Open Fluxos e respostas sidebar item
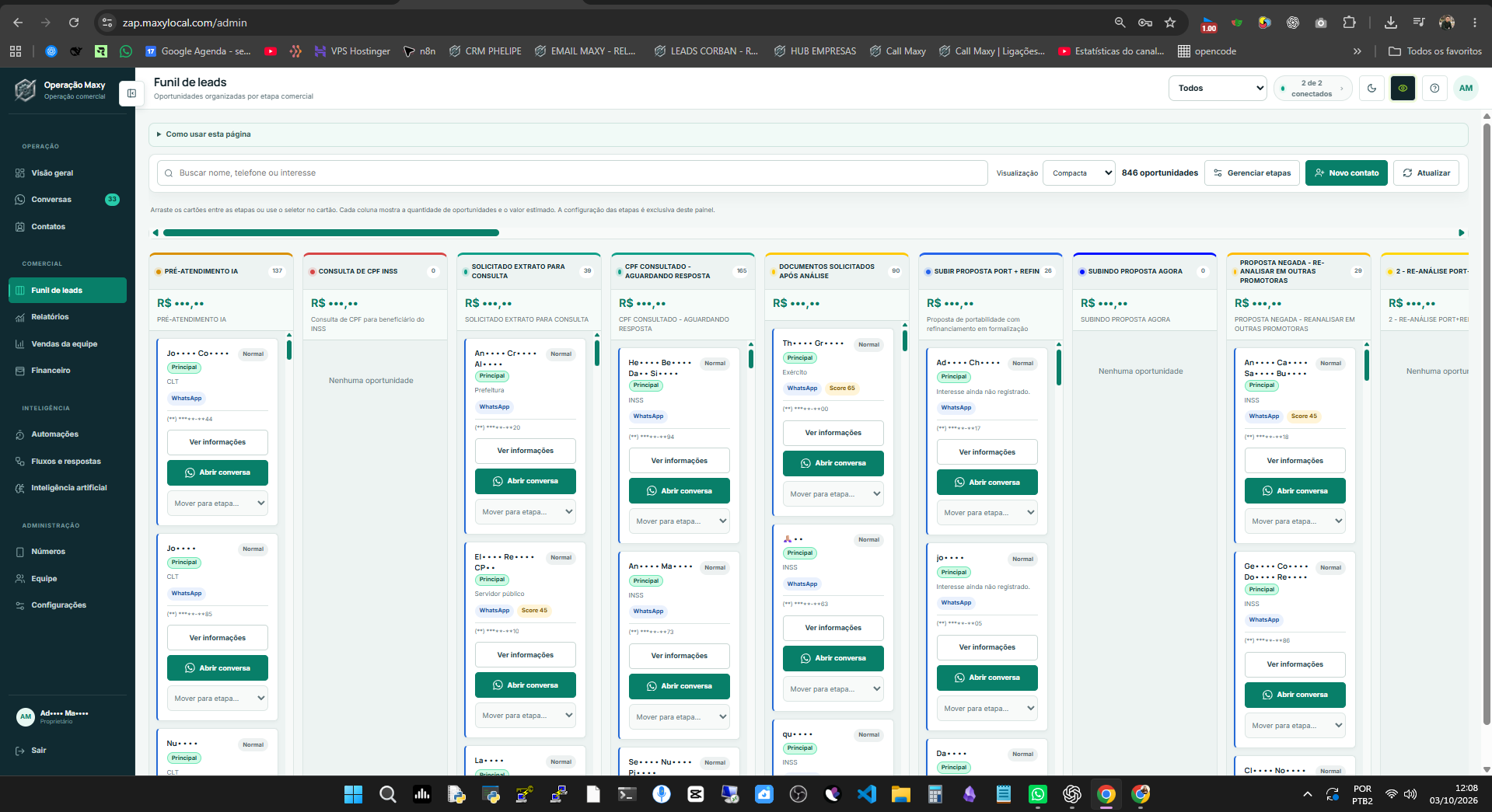1492x812 pixels. click(x=67, y=462)
